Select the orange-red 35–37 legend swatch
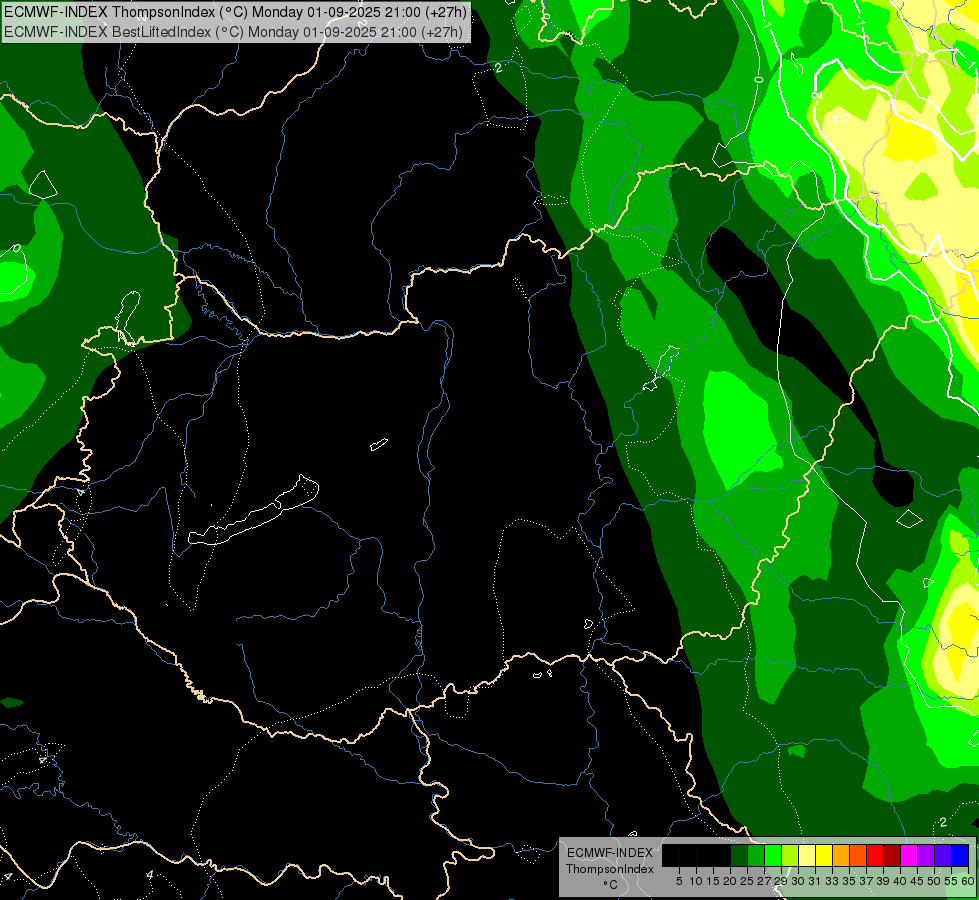This screenshot has height=900, width=979. [x=858, y=855]
